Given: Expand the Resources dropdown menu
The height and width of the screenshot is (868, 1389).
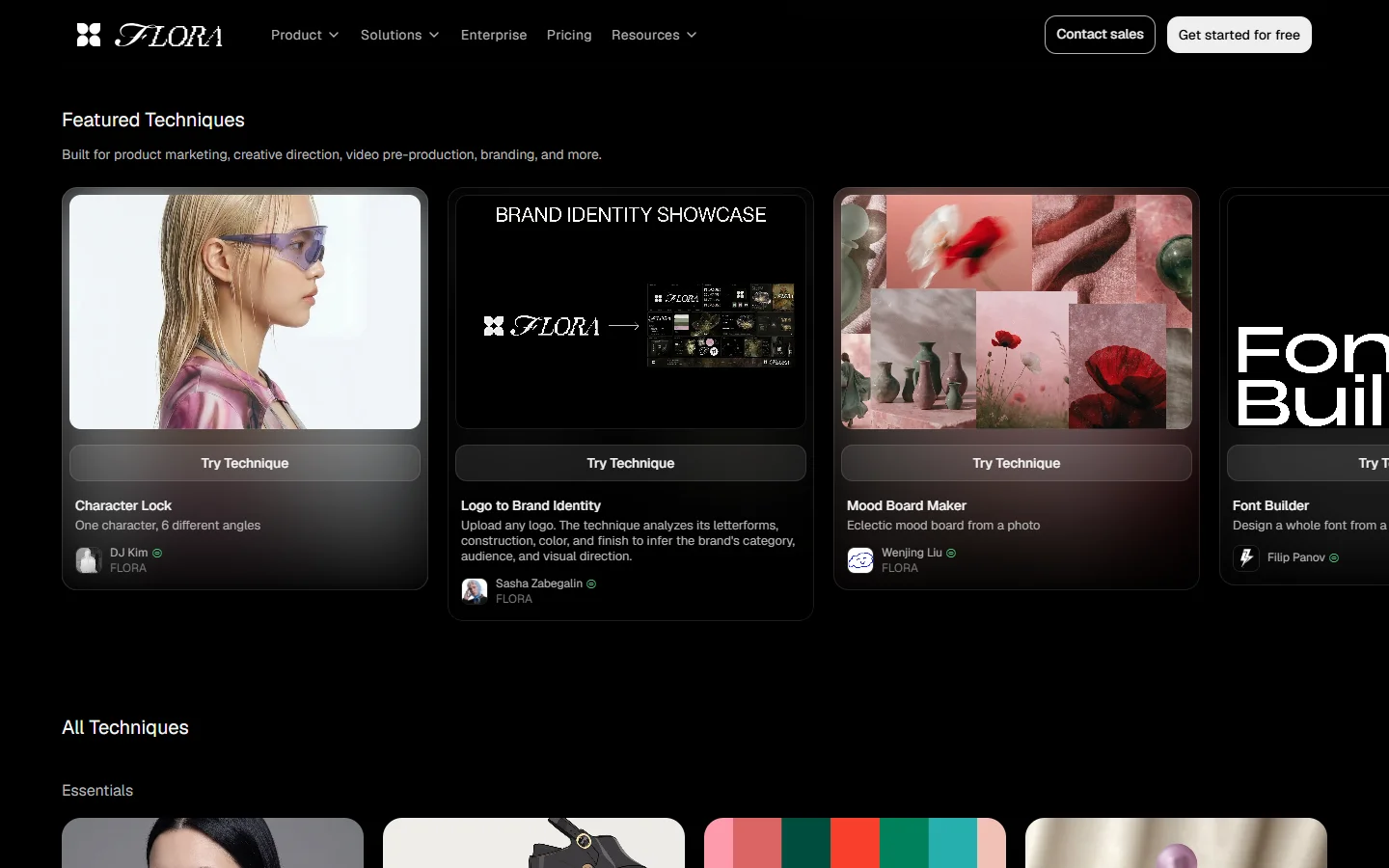Looking at the screenshot, I should pyautogui.click(x=654, y=35).
